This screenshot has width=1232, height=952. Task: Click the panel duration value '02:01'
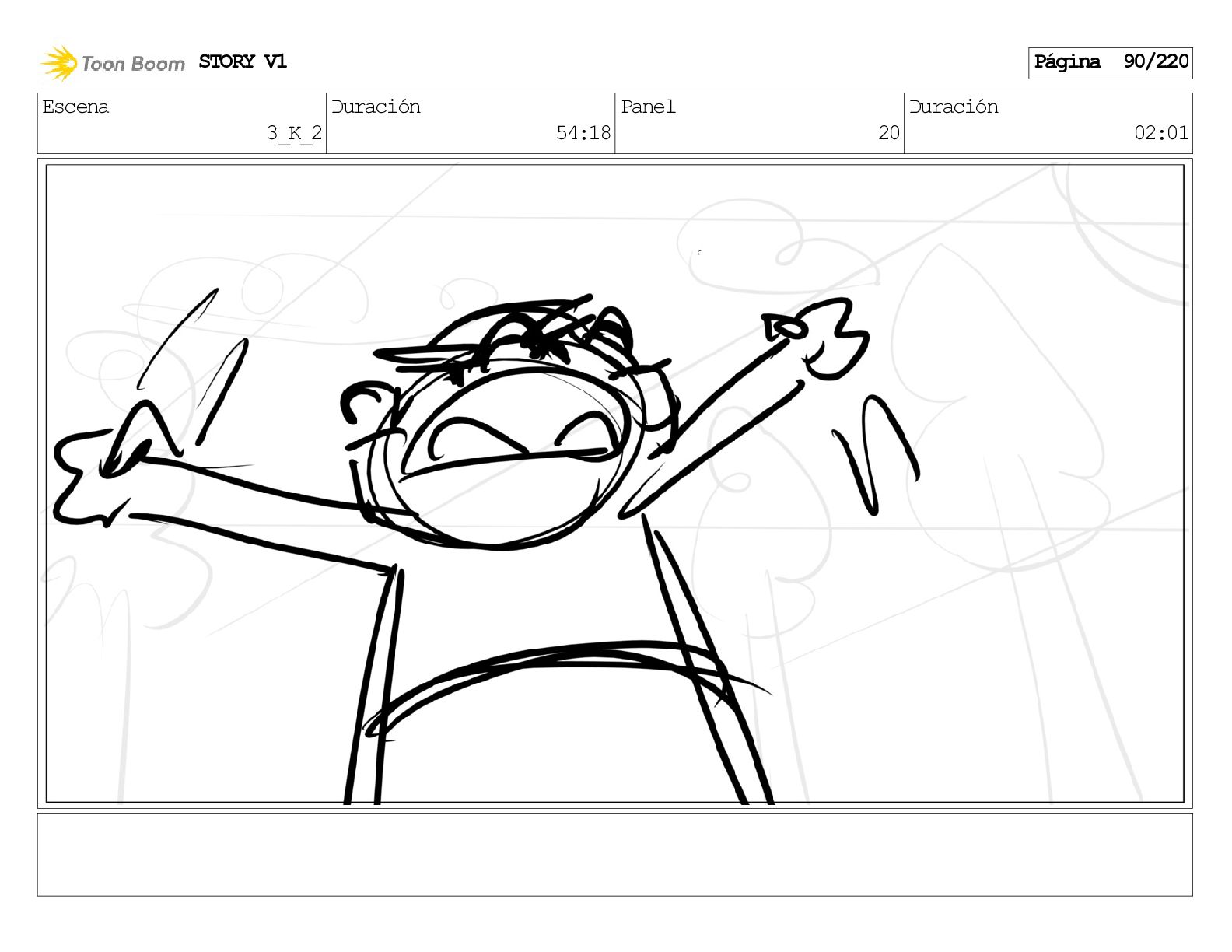click(x=1161, y=133)
